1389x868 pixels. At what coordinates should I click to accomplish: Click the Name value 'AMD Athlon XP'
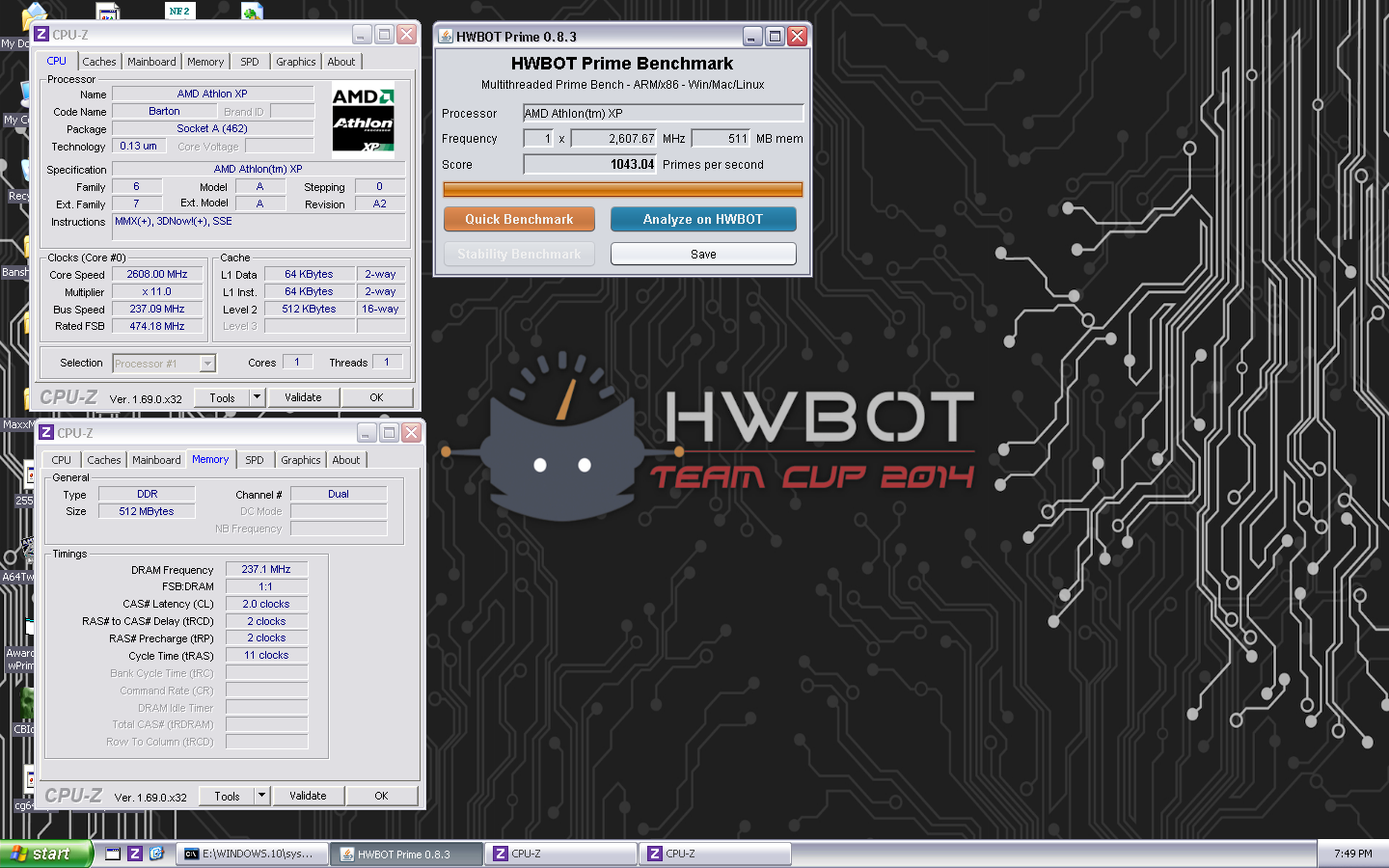[x=212, y=95]
